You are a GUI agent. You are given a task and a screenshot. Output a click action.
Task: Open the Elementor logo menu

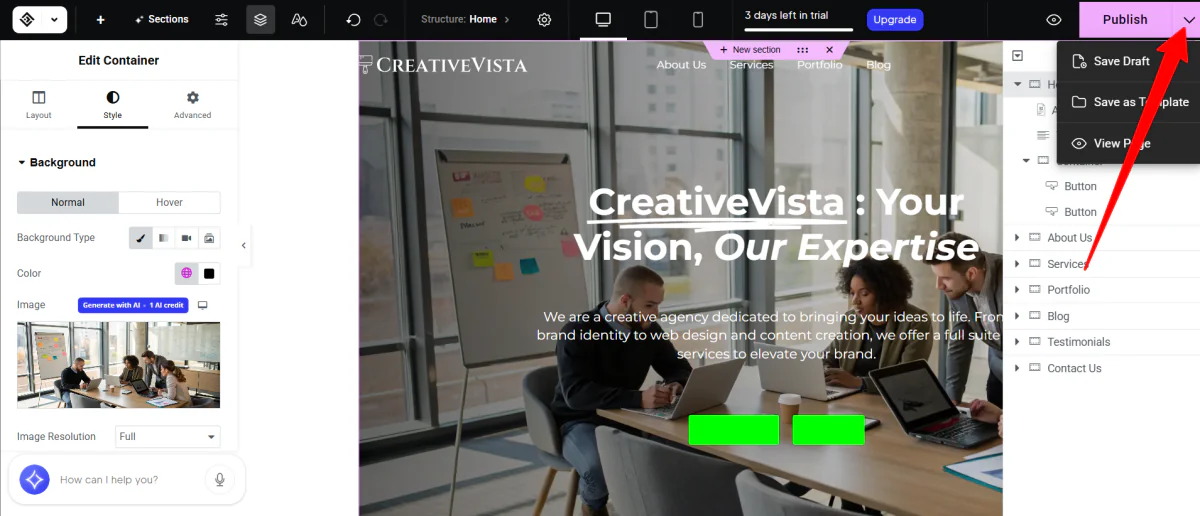40,19
